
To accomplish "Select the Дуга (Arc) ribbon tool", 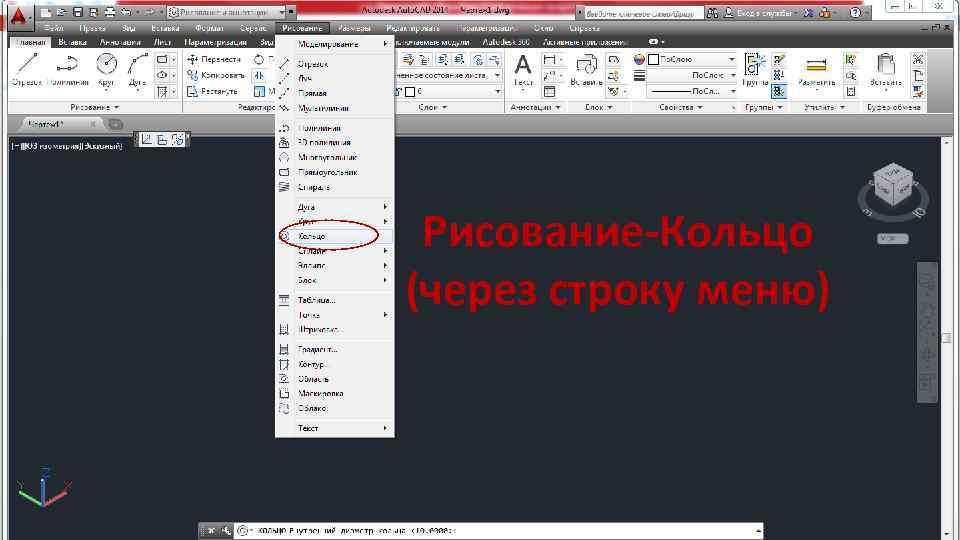I will [x=137, y=70].
